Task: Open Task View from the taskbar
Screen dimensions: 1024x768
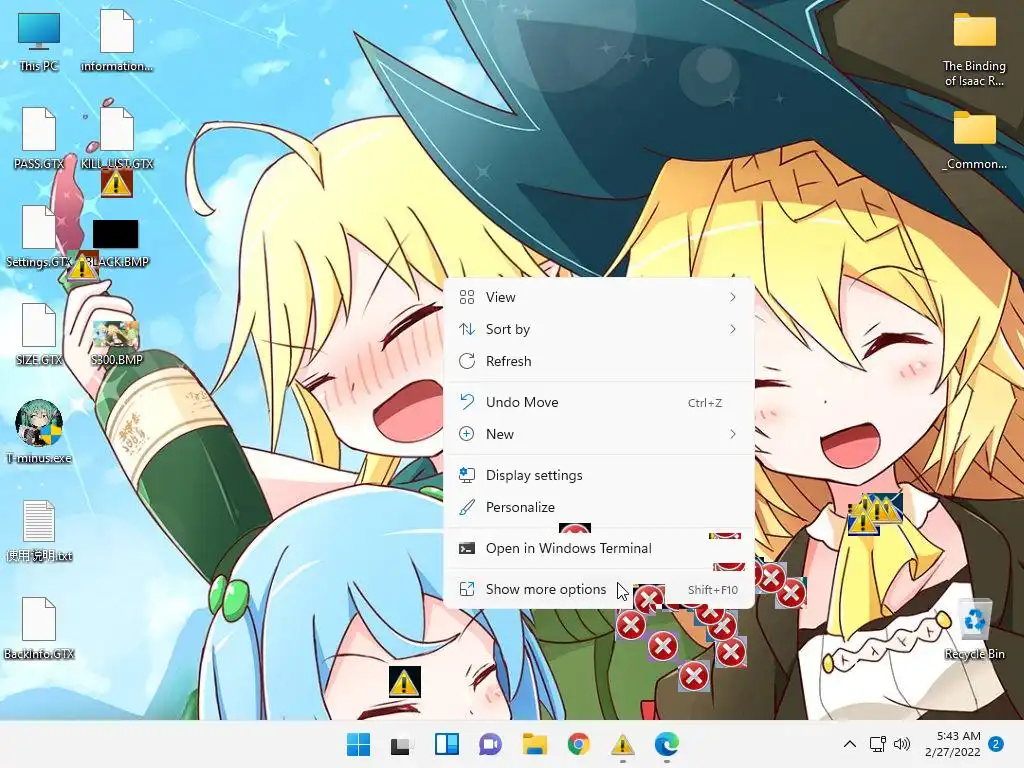Action: [x=402, y=744]
